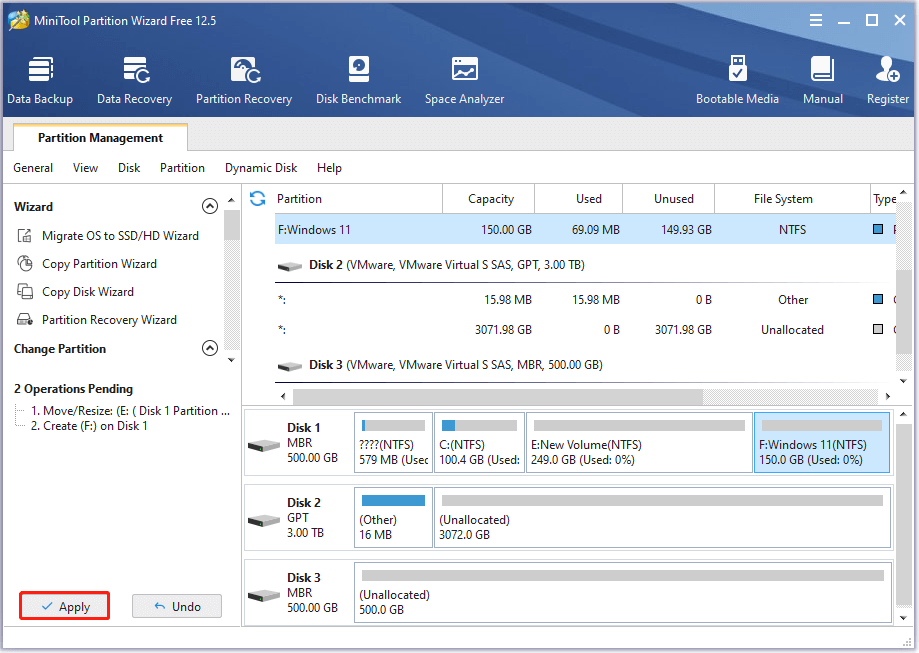
Task: Select the F:Windows 11 row in partition list
Action: [x=585, y=229]
